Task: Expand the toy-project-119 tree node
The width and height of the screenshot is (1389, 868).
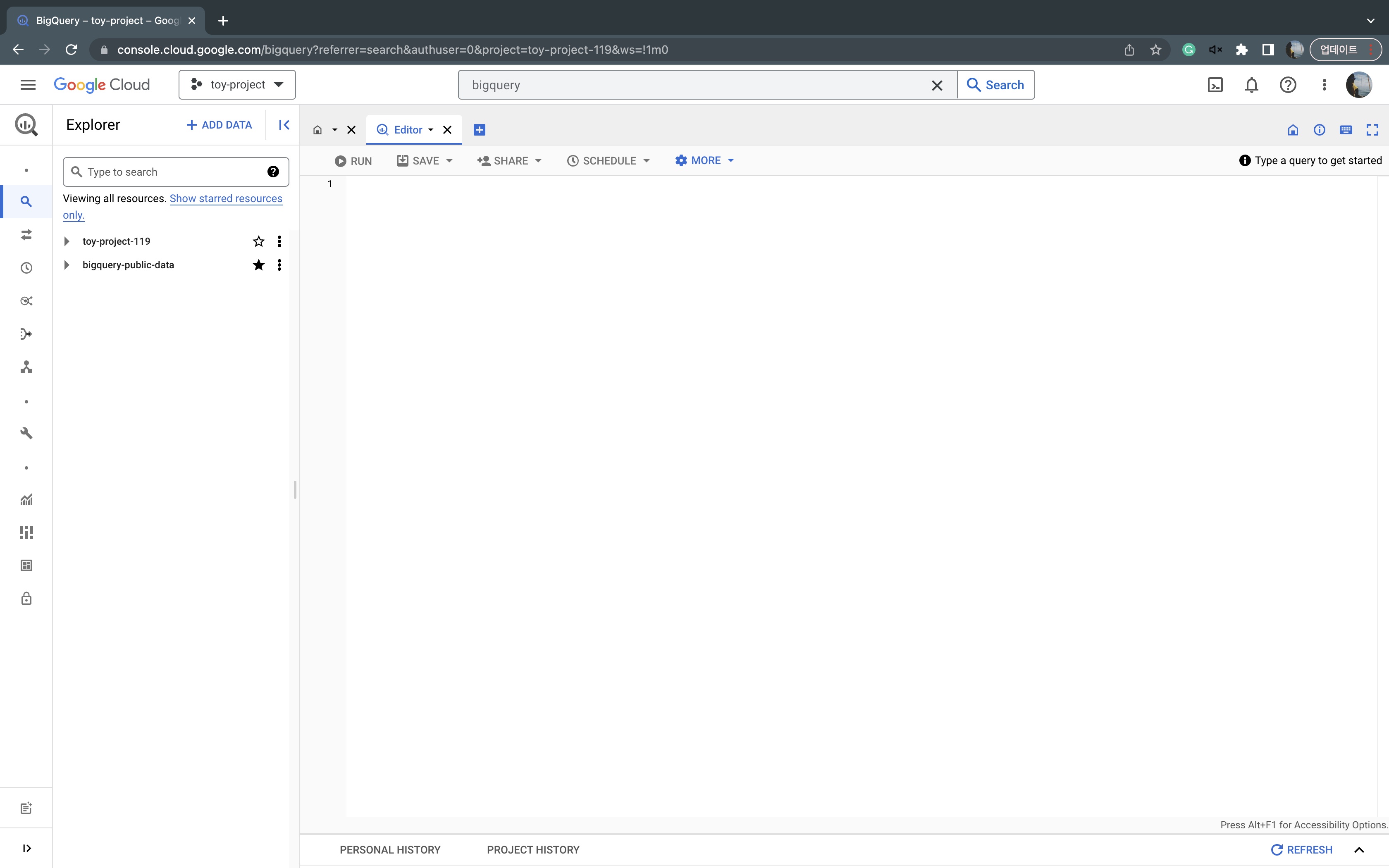Action: click(67, 241)
